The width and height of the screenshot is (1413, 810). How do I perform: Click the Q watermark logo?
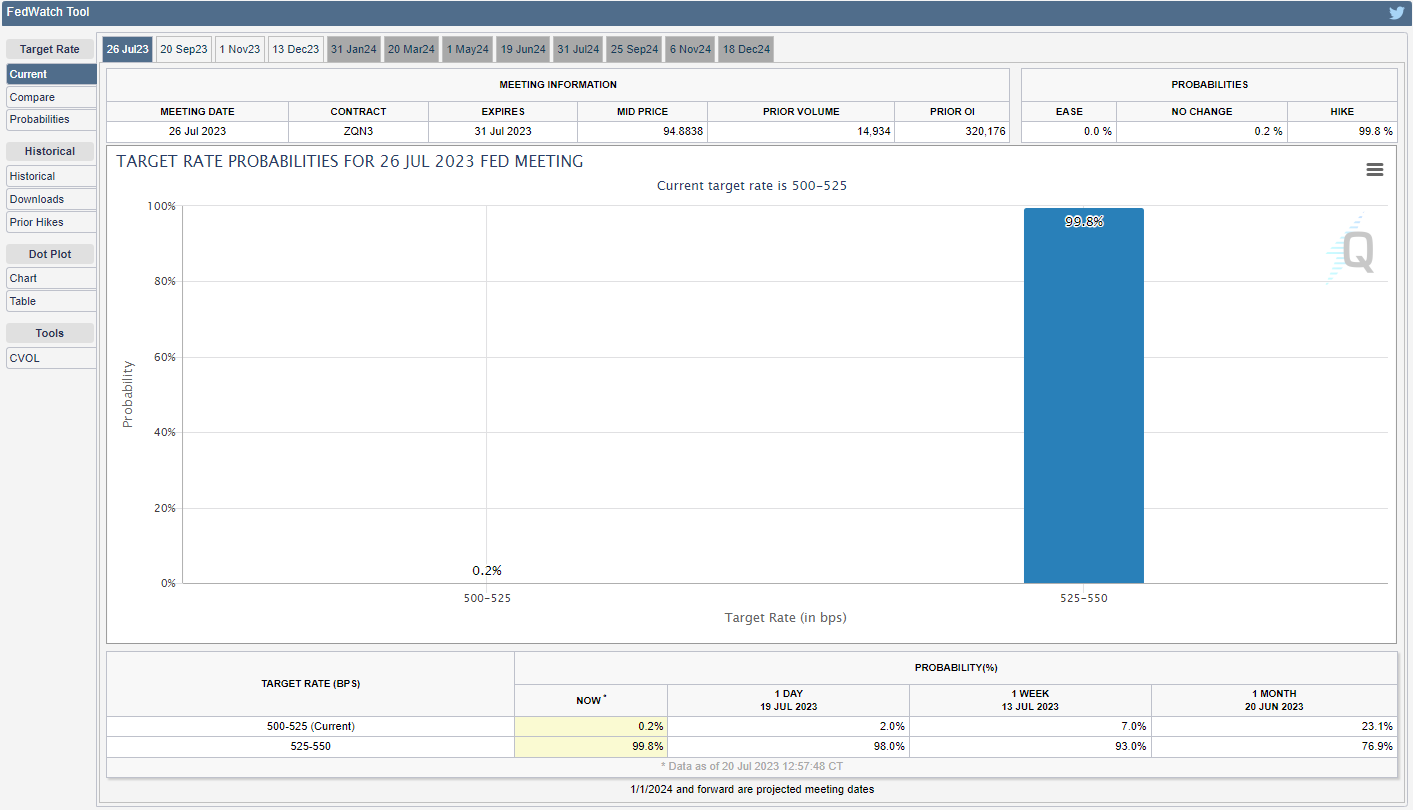pos(1353,250)
